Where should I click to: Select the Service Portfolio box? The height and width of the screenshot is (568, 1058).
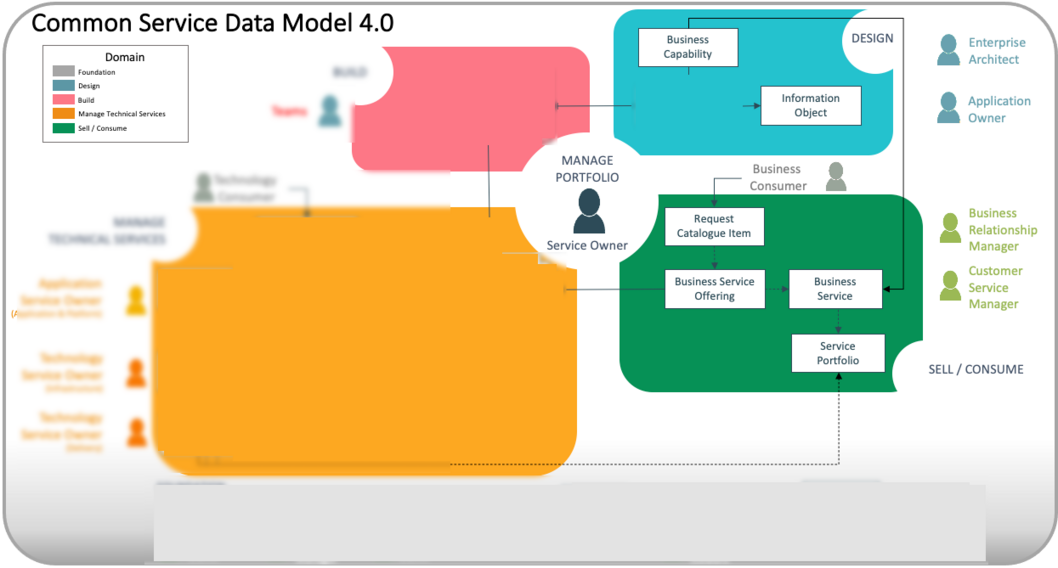click(838, 353)
